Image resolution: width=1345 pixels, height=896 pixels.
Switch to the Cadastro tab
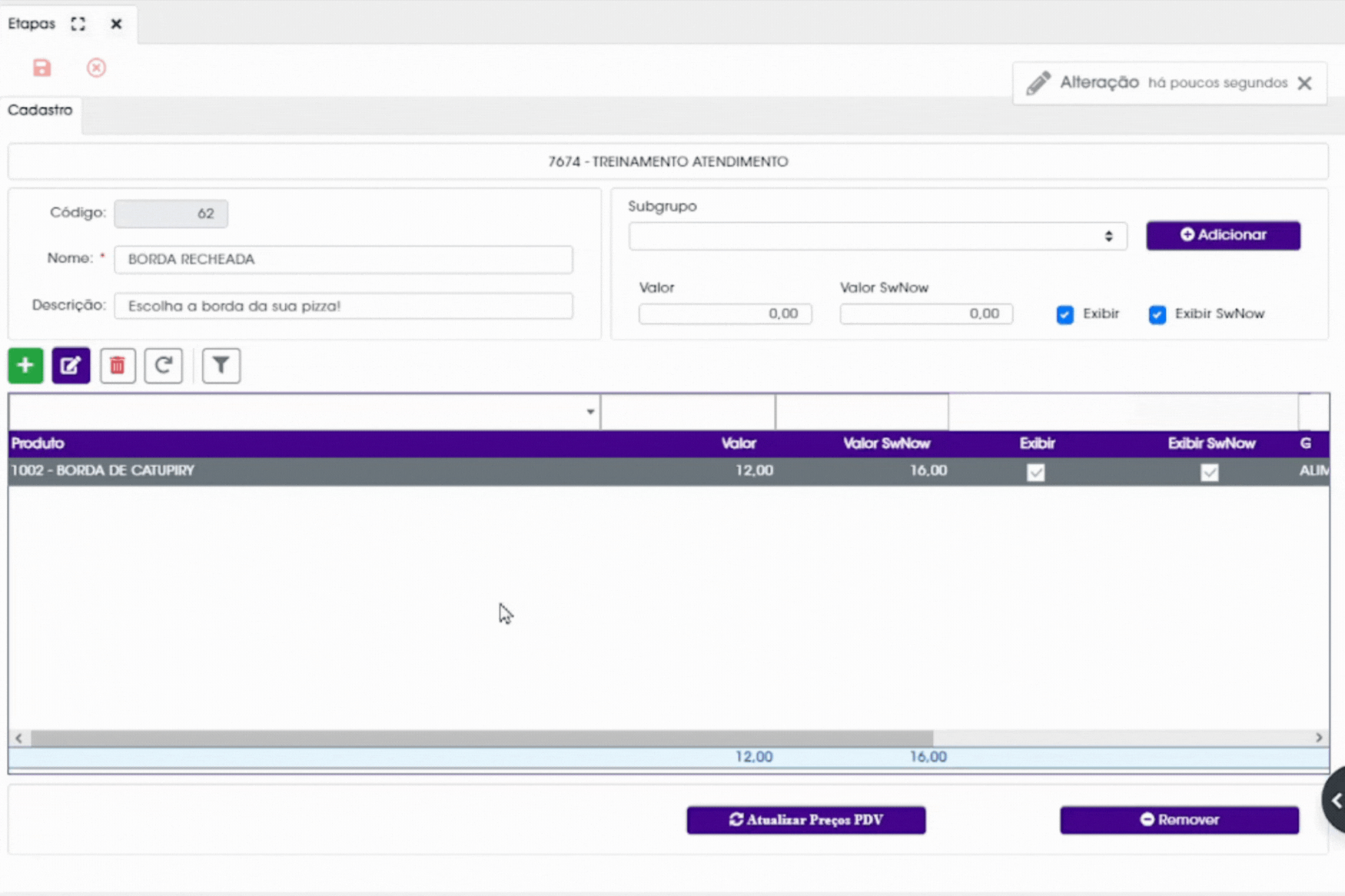[x=40, y=110]
